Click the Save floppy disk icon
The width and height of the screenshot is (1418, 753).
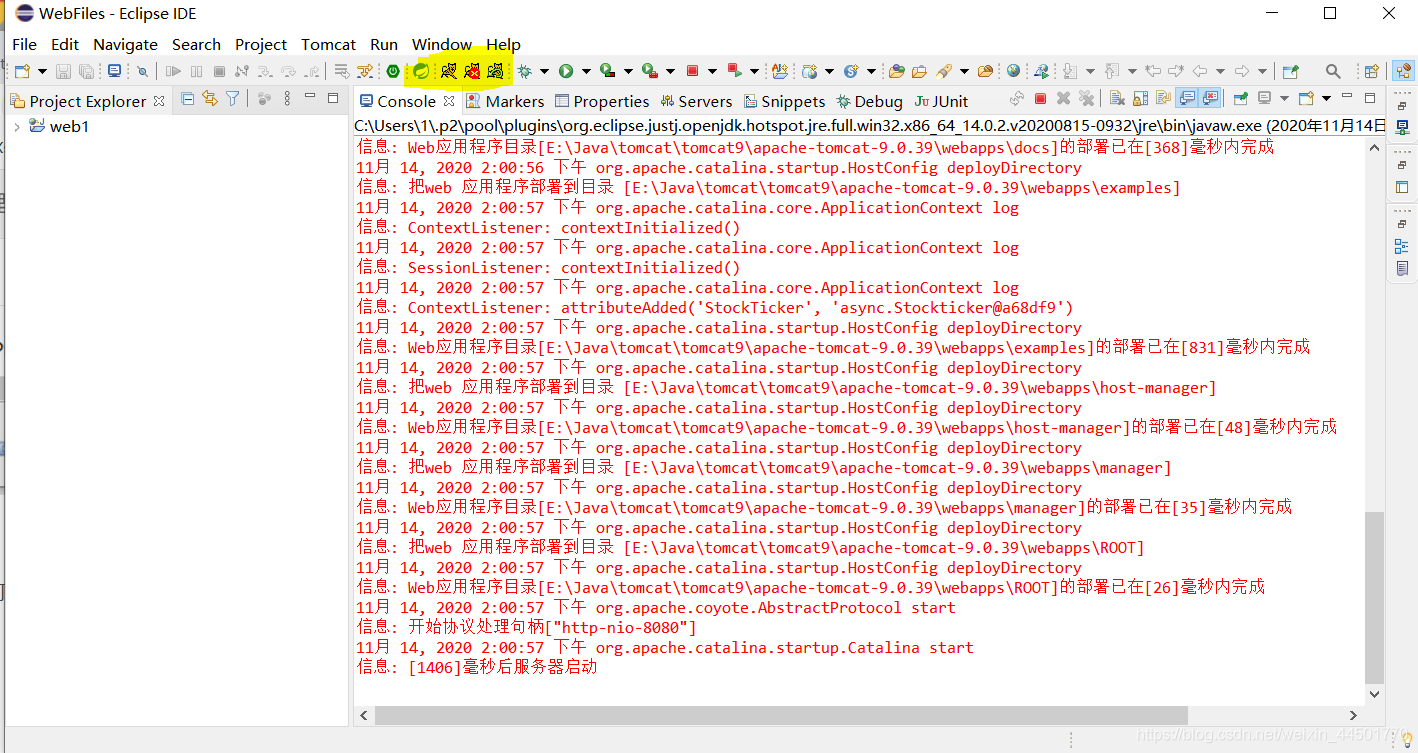click(63, 71)
